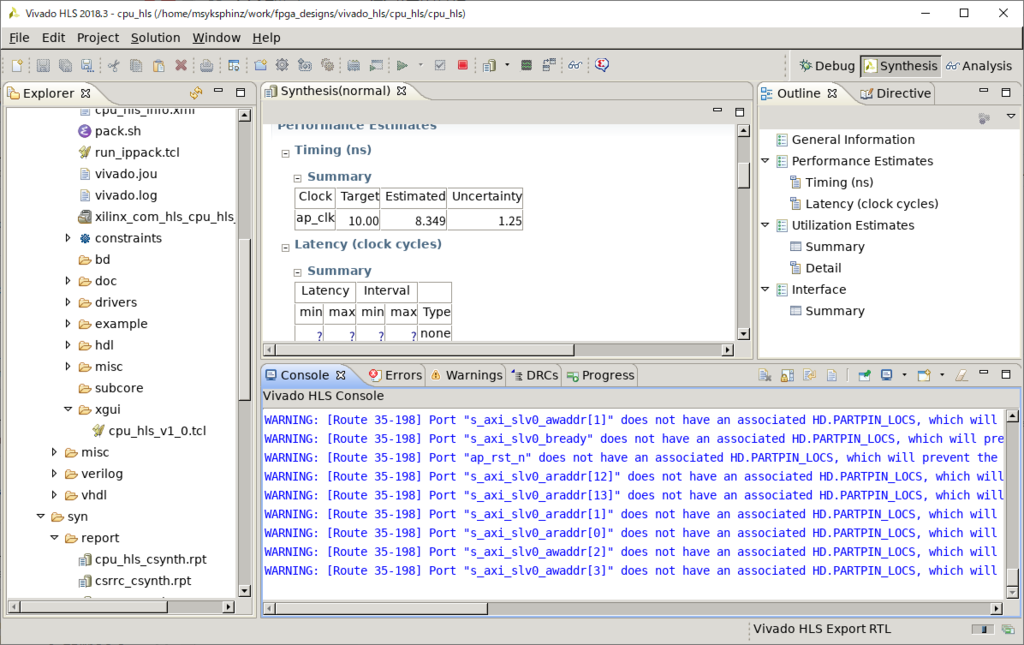
Task: Open the Export RTL dropdown arrow
Action: [x=507, y=65]
